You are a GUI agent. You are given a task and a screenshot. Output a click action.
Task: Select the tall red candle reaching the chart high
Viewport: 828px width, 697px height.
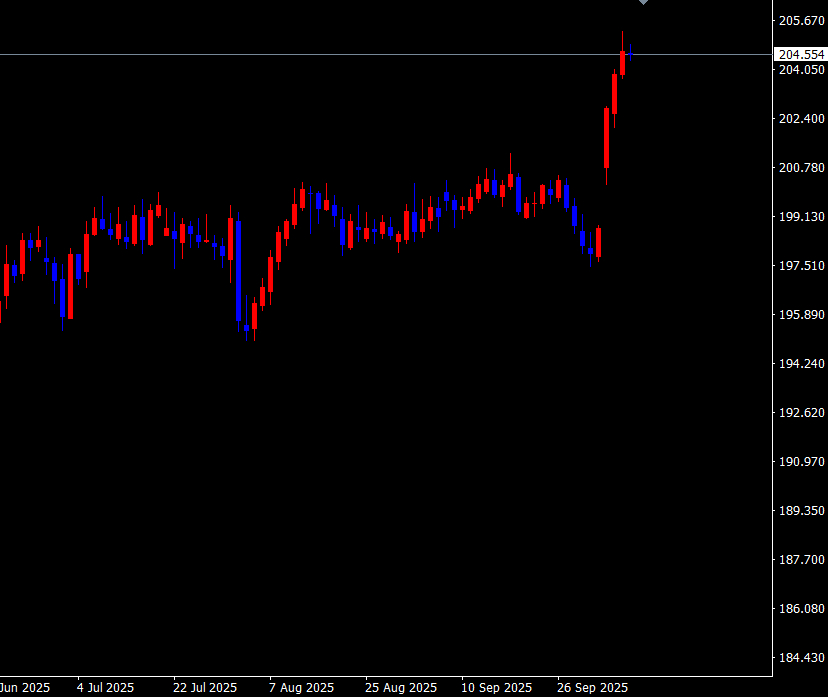point(623,63)
